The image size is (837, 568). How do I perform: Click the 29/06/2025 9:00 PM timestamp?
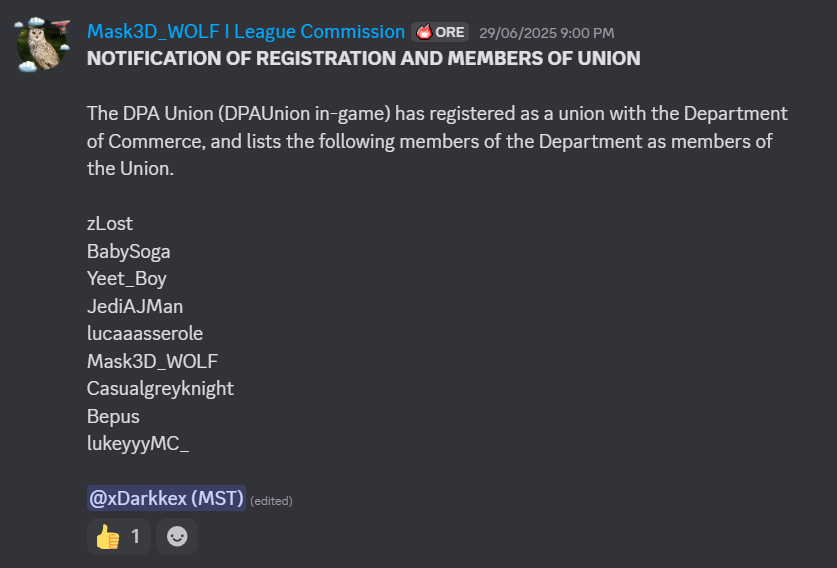click(x=547, y=33)
